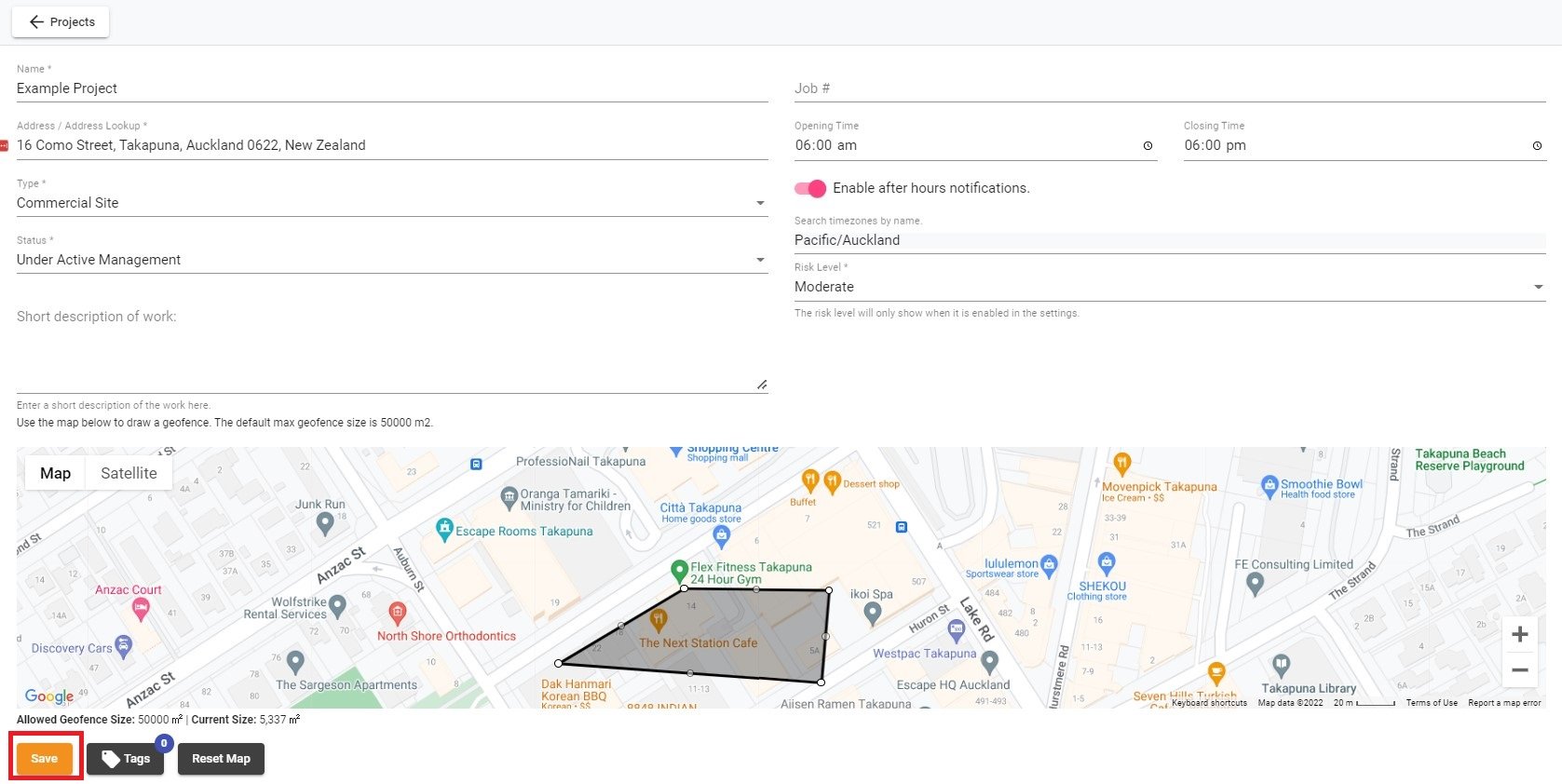
Task: Click the Closing Time clock icon
Action: [x=1537, y=145]
